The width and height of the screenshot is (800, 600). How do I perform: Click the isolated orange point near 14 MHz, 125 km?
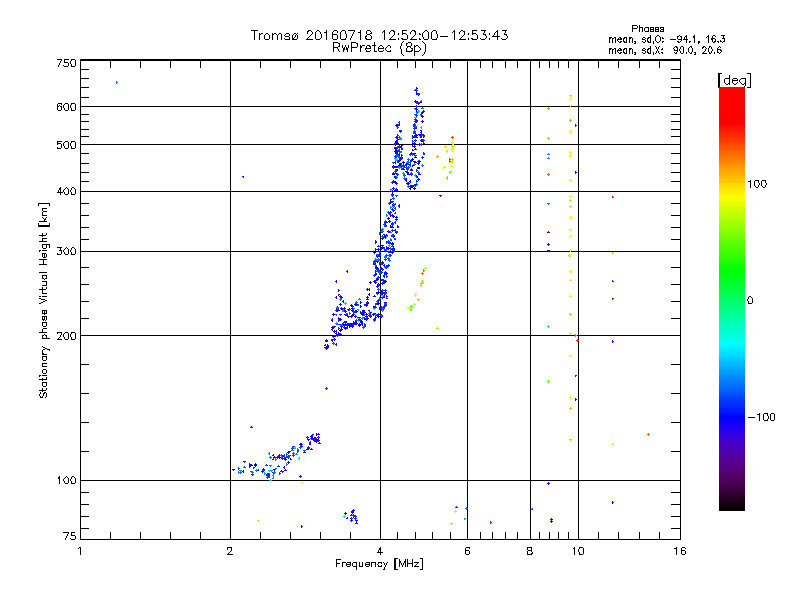tap(648, 435)
